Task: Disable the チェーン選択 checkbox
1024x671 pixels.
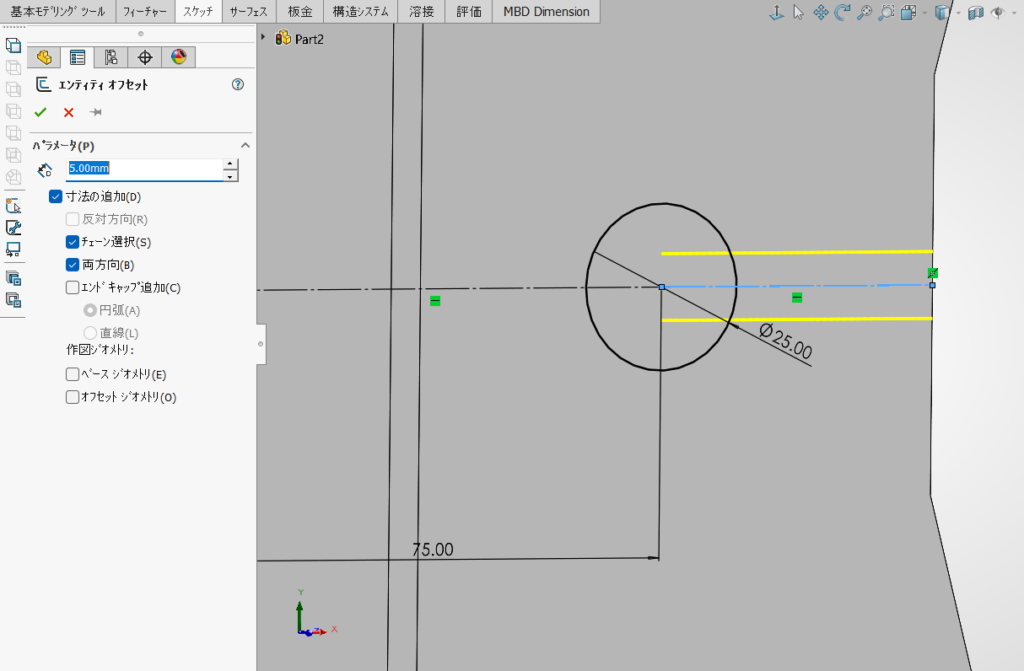Action: point(72,242)
